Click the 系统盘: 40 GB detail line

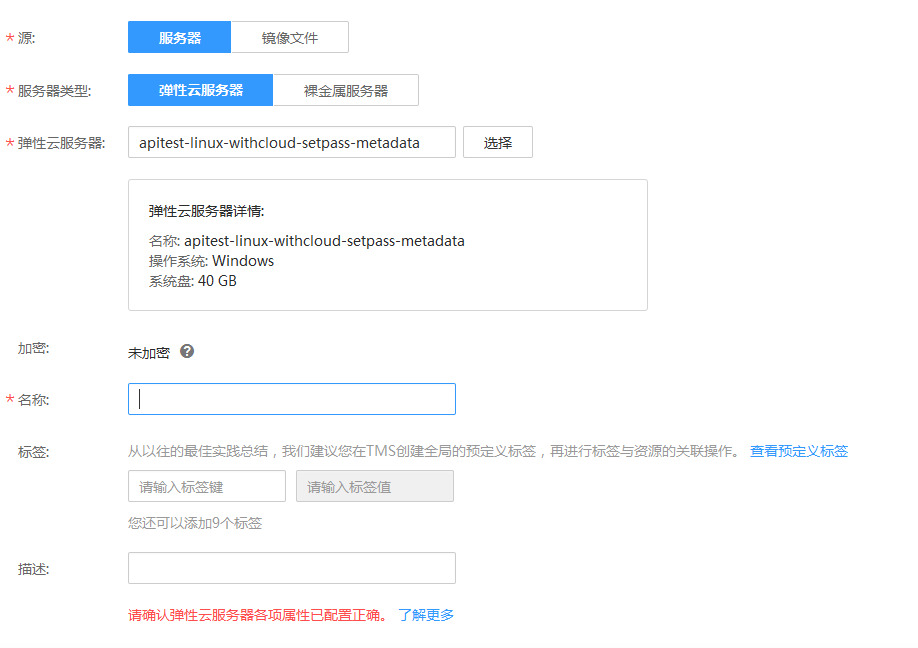click(x=193, y=281)
